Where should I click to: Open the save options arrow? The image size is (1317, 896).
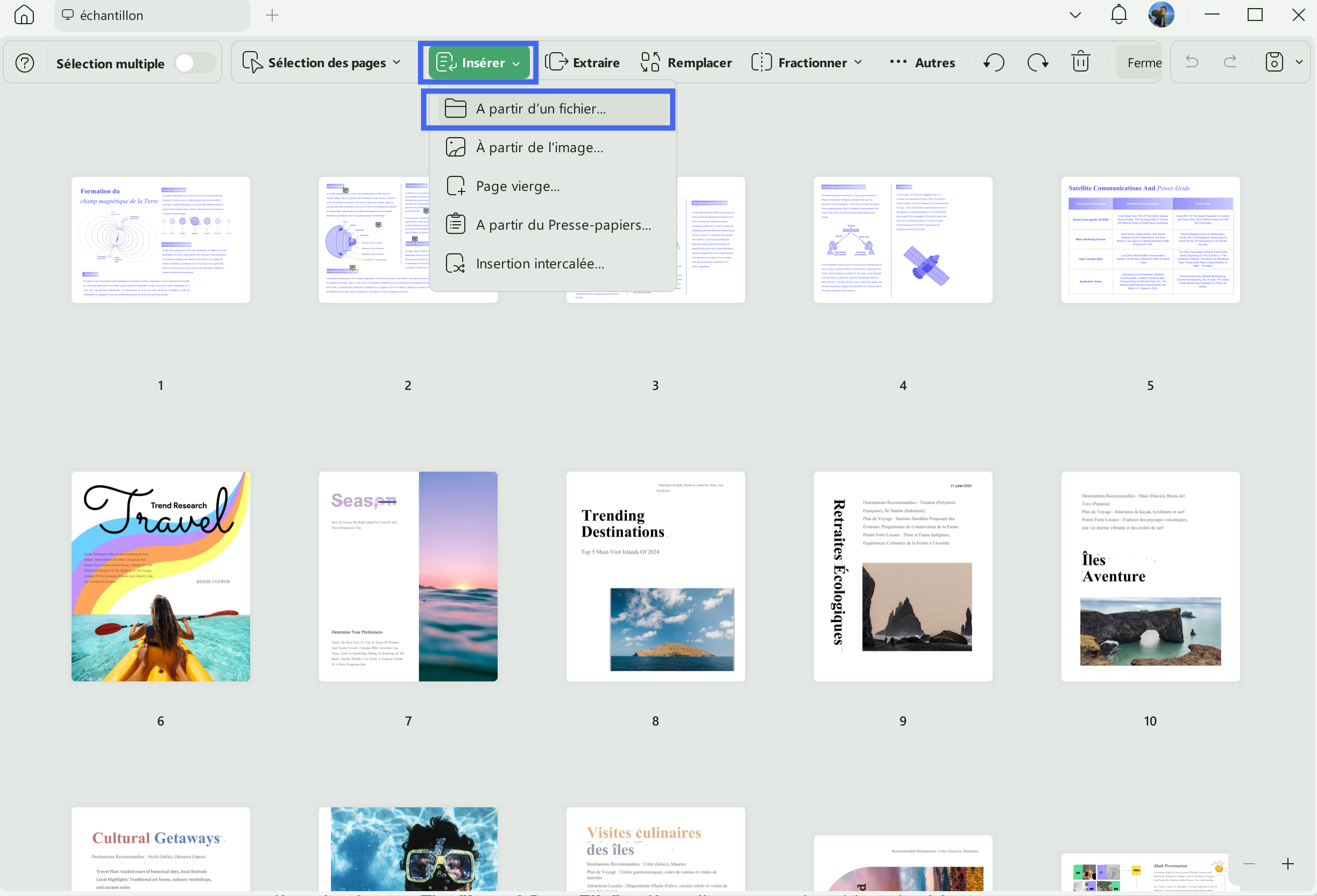1299,62
